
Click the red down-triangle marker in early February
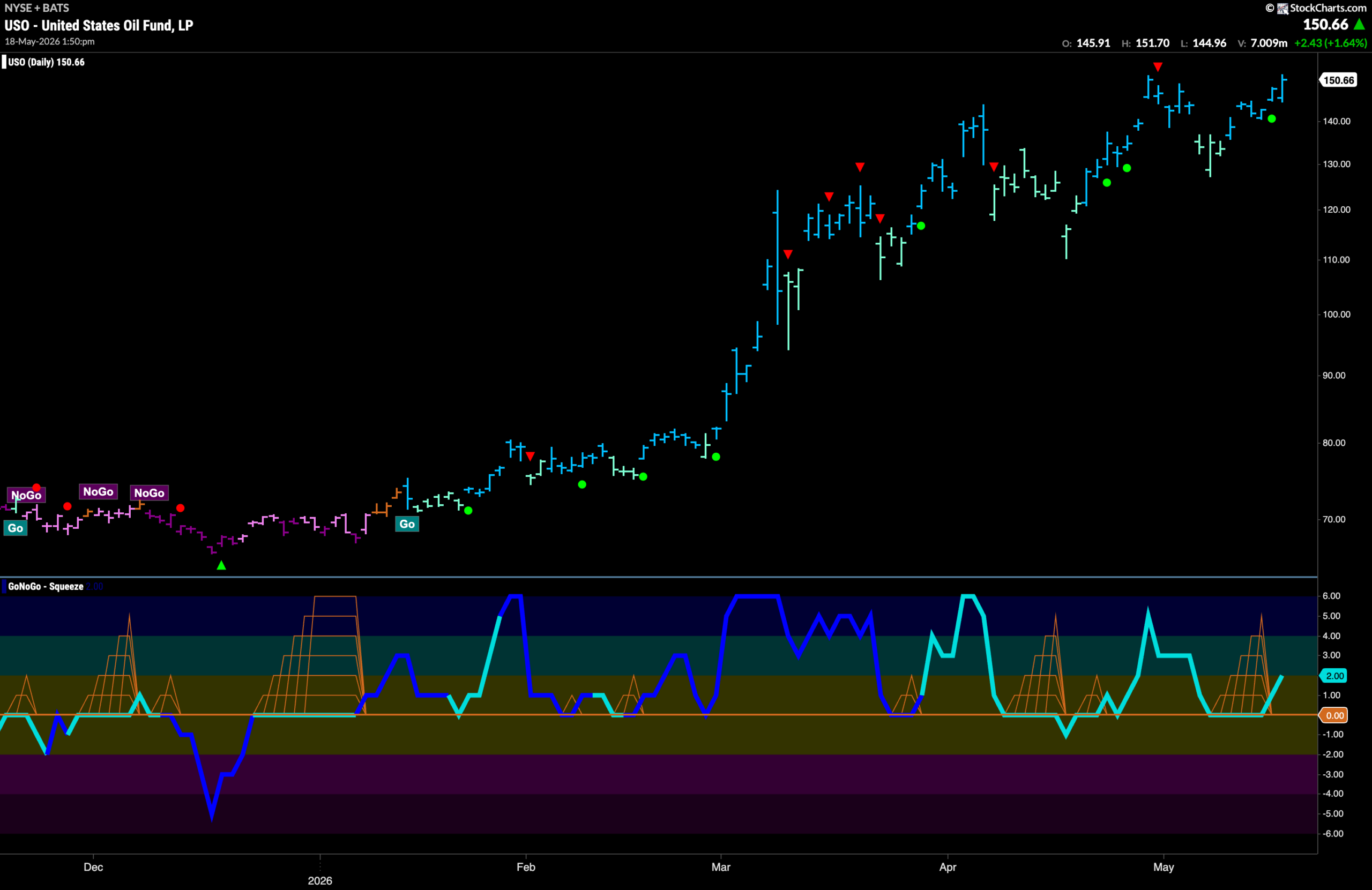coord(531,456)
